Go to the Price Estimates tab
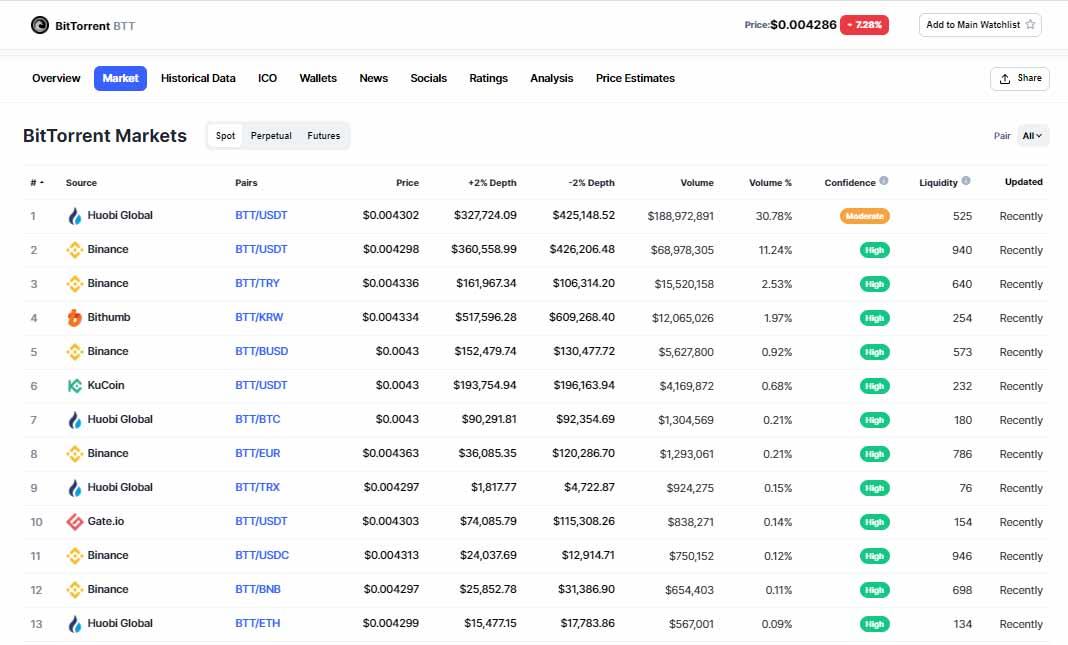Viewport: 1068px width, 645px height. tap(635, 78)
